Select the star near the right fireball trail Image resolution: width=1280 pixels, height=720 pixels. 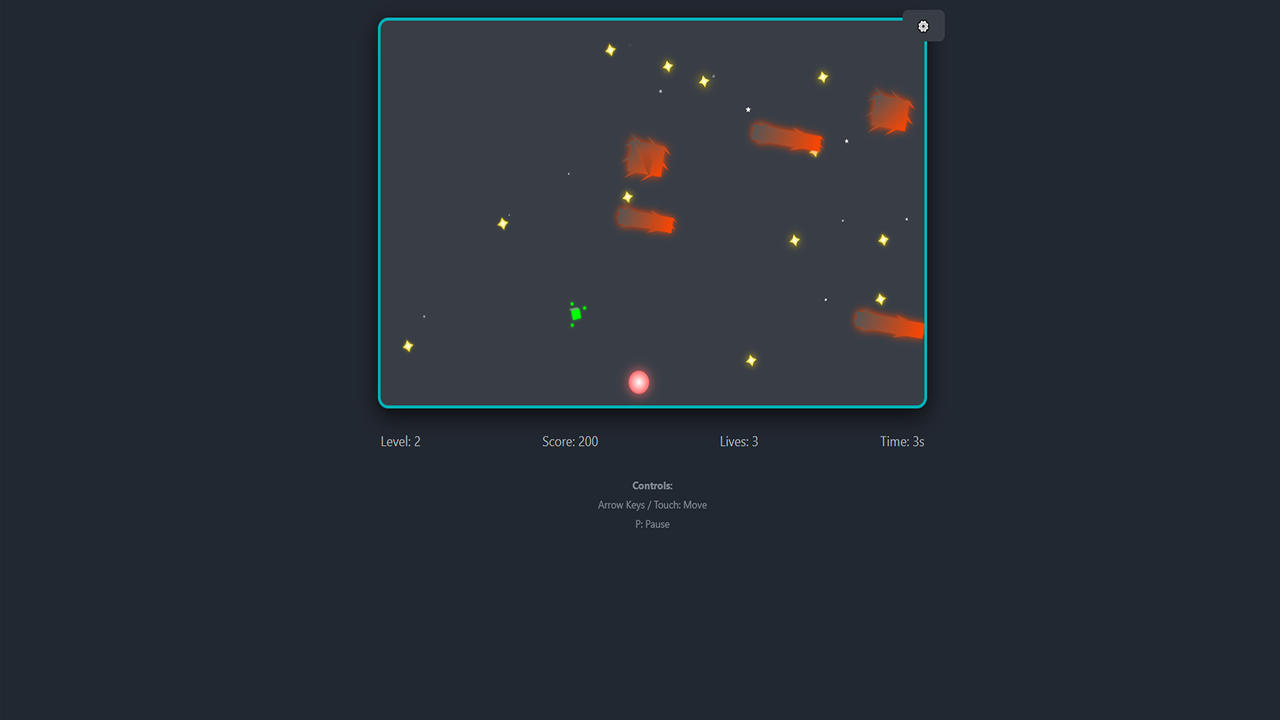(880, 297)
